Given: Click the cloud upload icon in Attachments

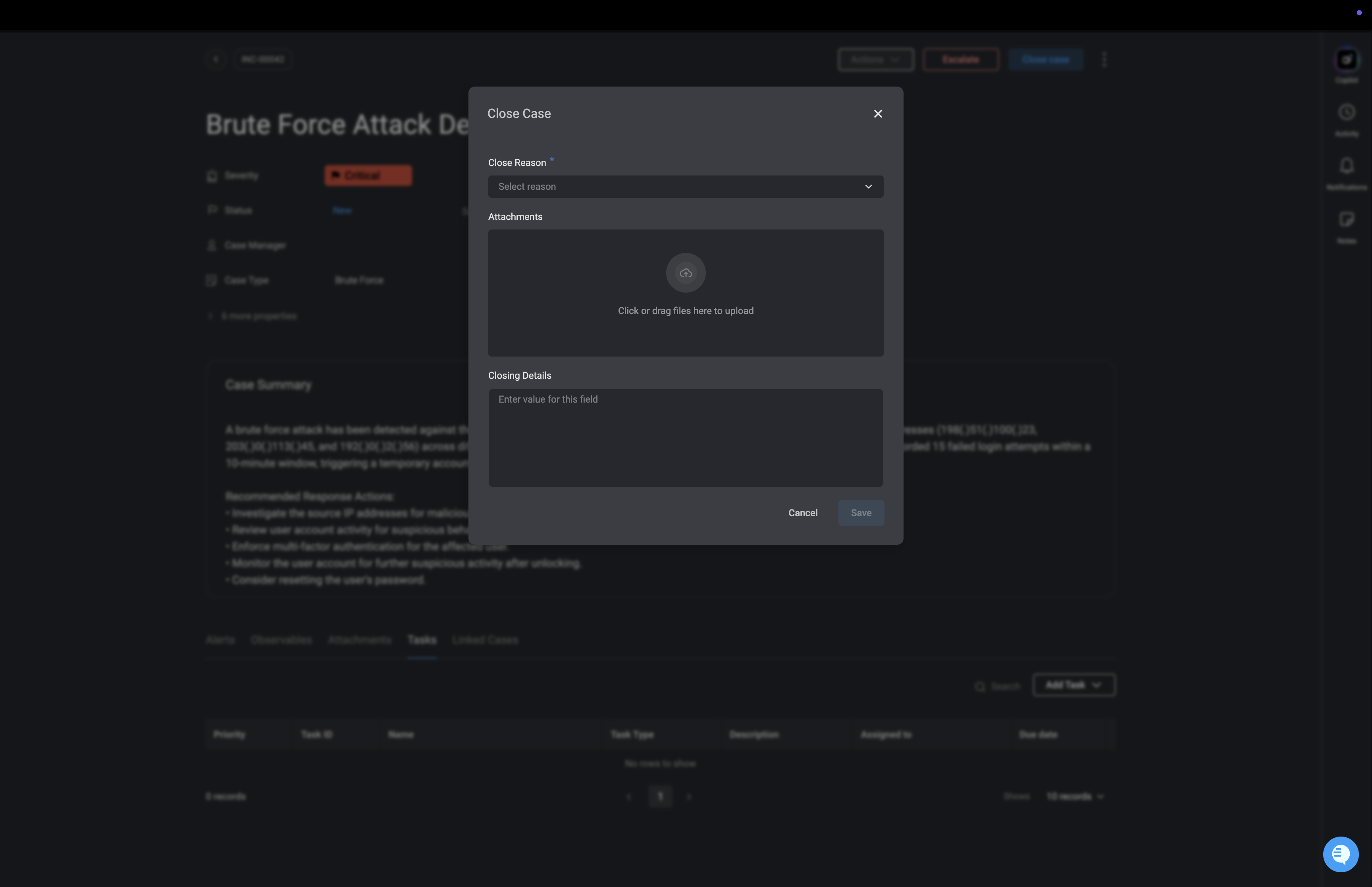Looking at the screenshot, I should click(685, 273).
